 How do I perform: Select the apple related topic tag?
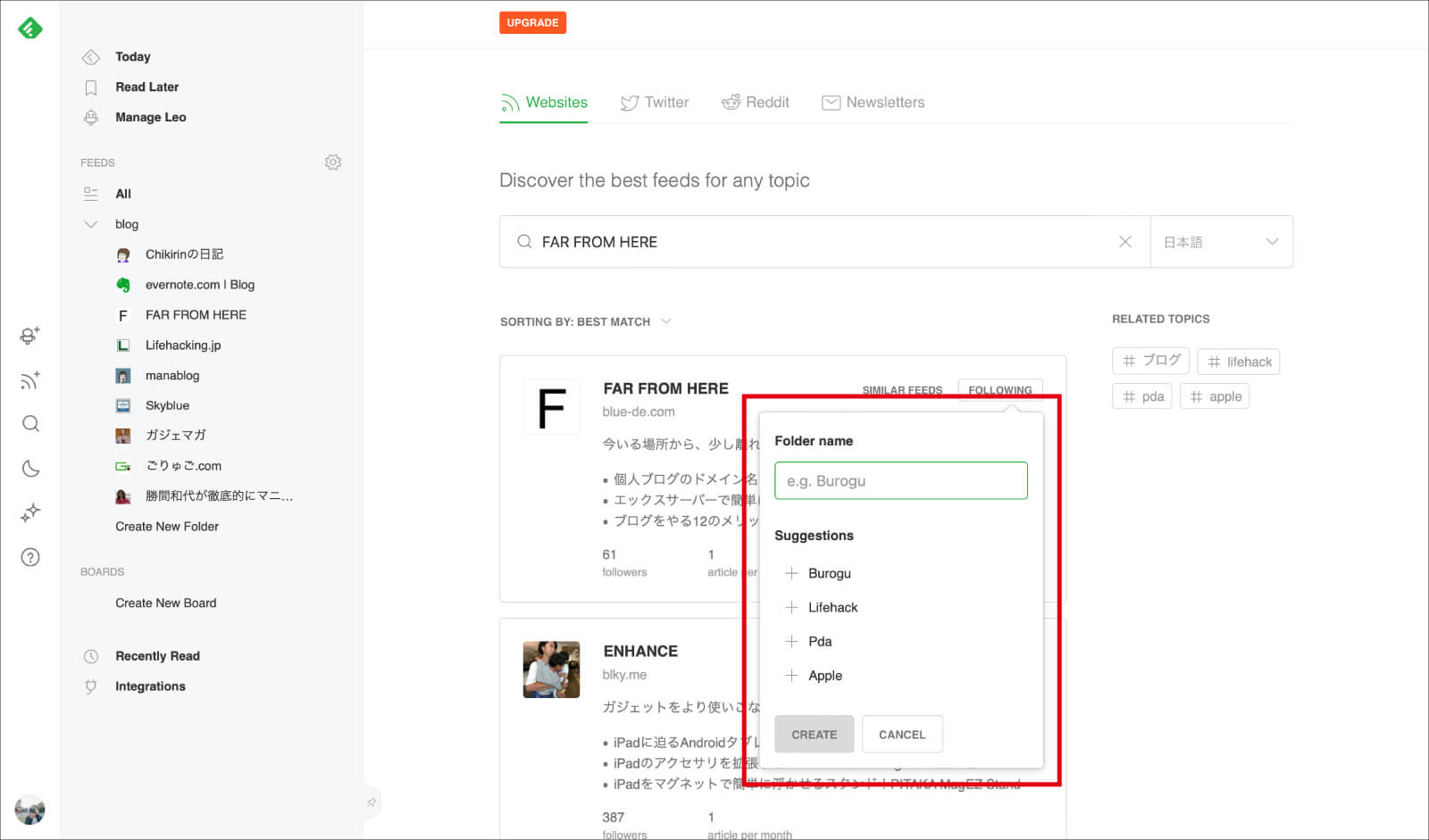coord(1215,396)
